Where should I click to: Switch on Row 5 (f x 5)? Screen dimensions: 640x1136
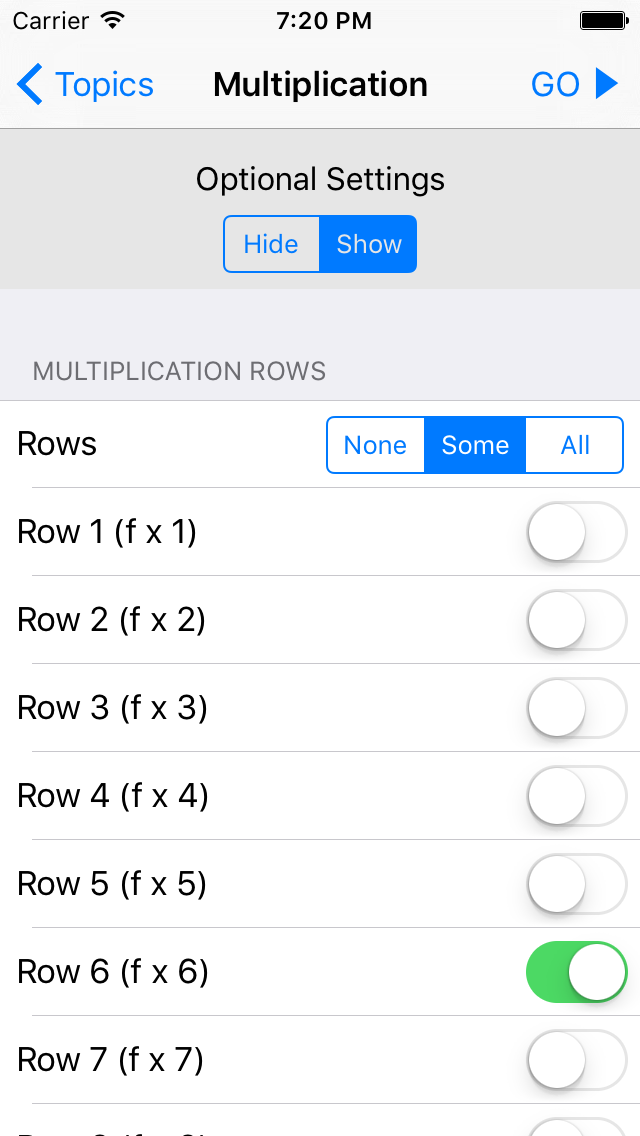[577, 884]
